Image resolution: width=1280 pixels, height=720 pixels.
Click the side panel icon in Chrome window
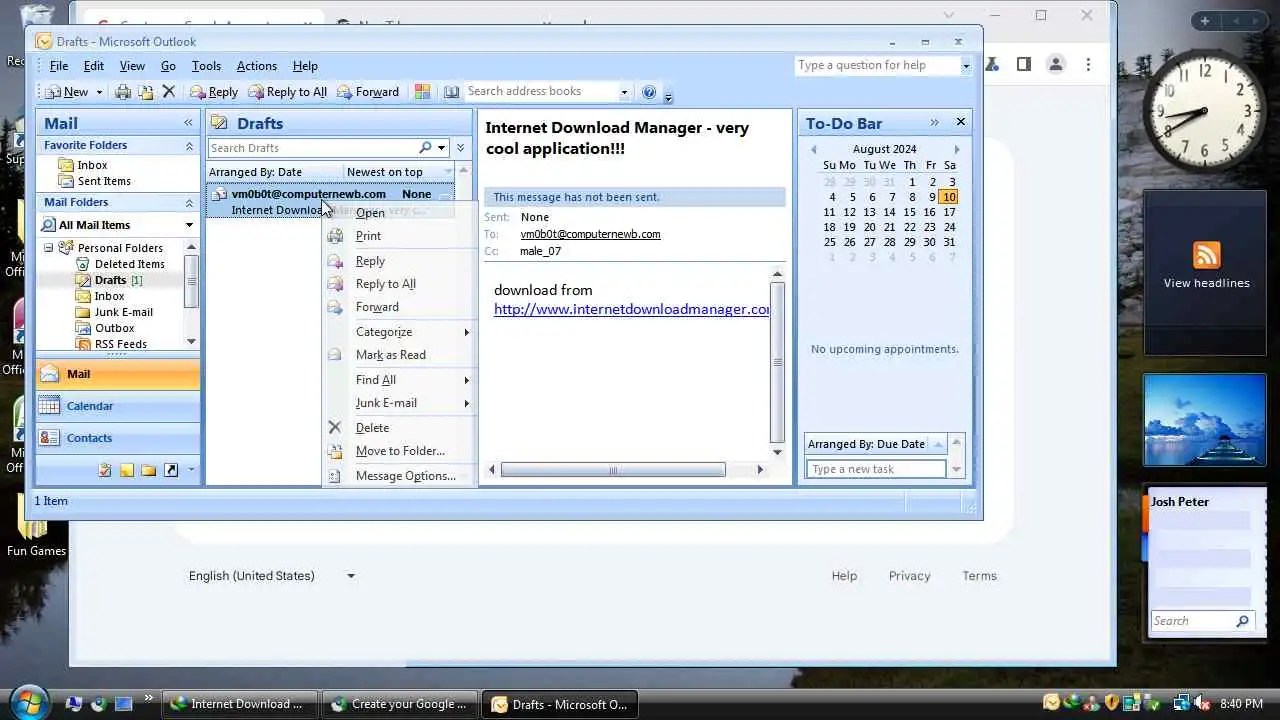(x=1024, y=64)
